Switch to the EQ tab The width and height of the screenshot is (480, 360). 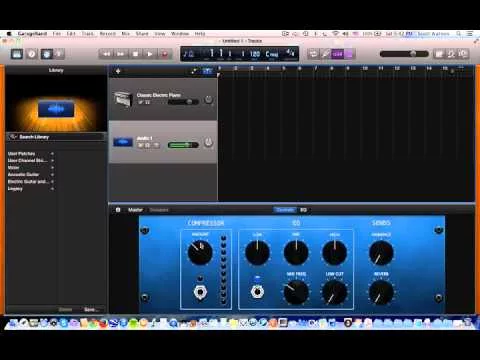click(x=303, y=210)
